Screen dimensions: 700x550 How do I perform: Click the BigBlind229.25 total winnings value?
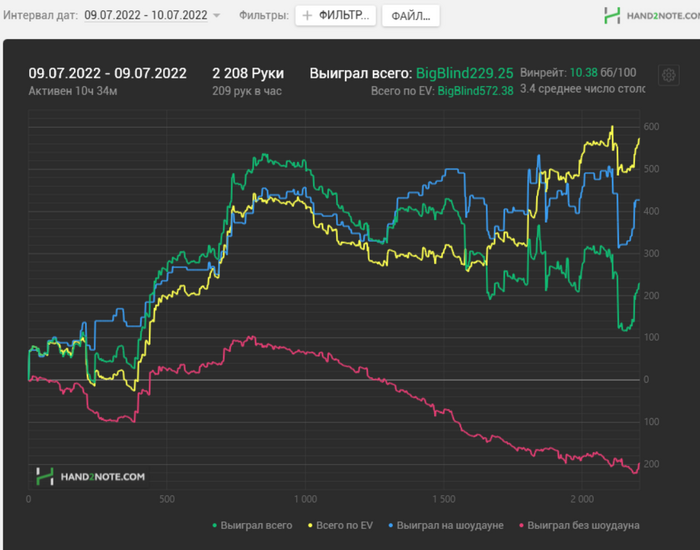point(464,73)
